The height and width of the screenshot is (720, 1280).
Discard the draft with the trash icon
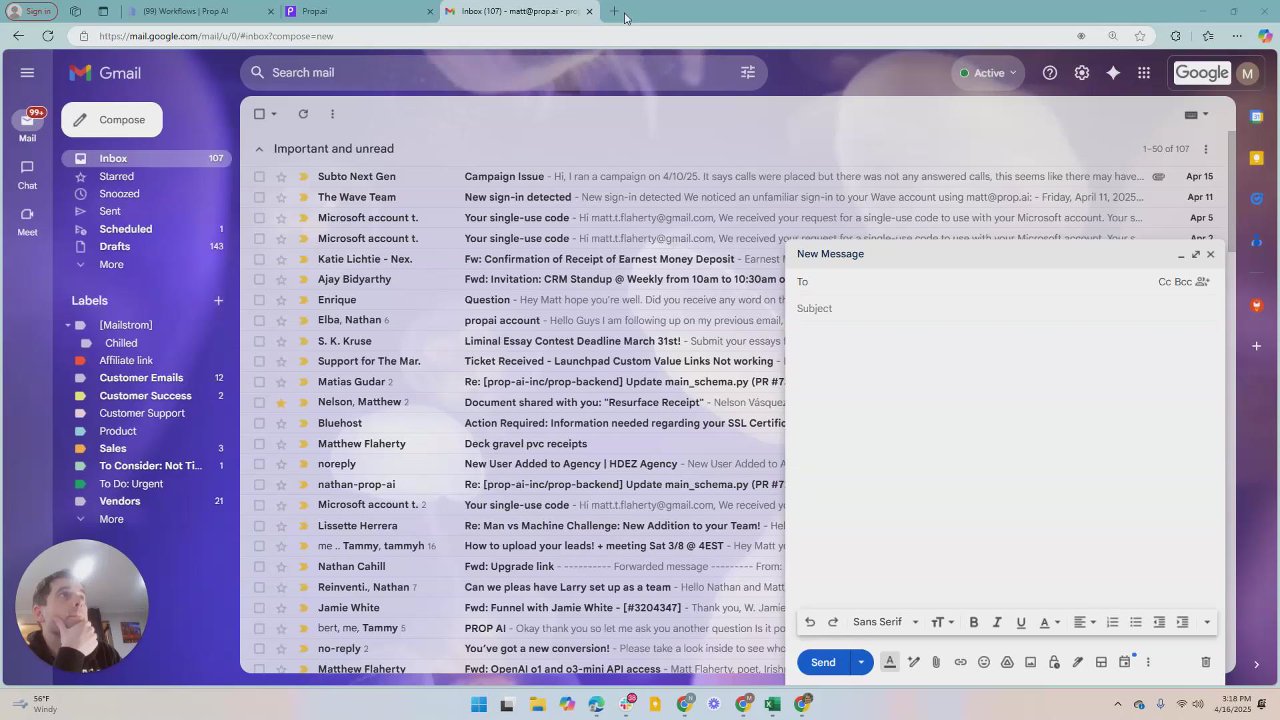[x=1206, y=662]
